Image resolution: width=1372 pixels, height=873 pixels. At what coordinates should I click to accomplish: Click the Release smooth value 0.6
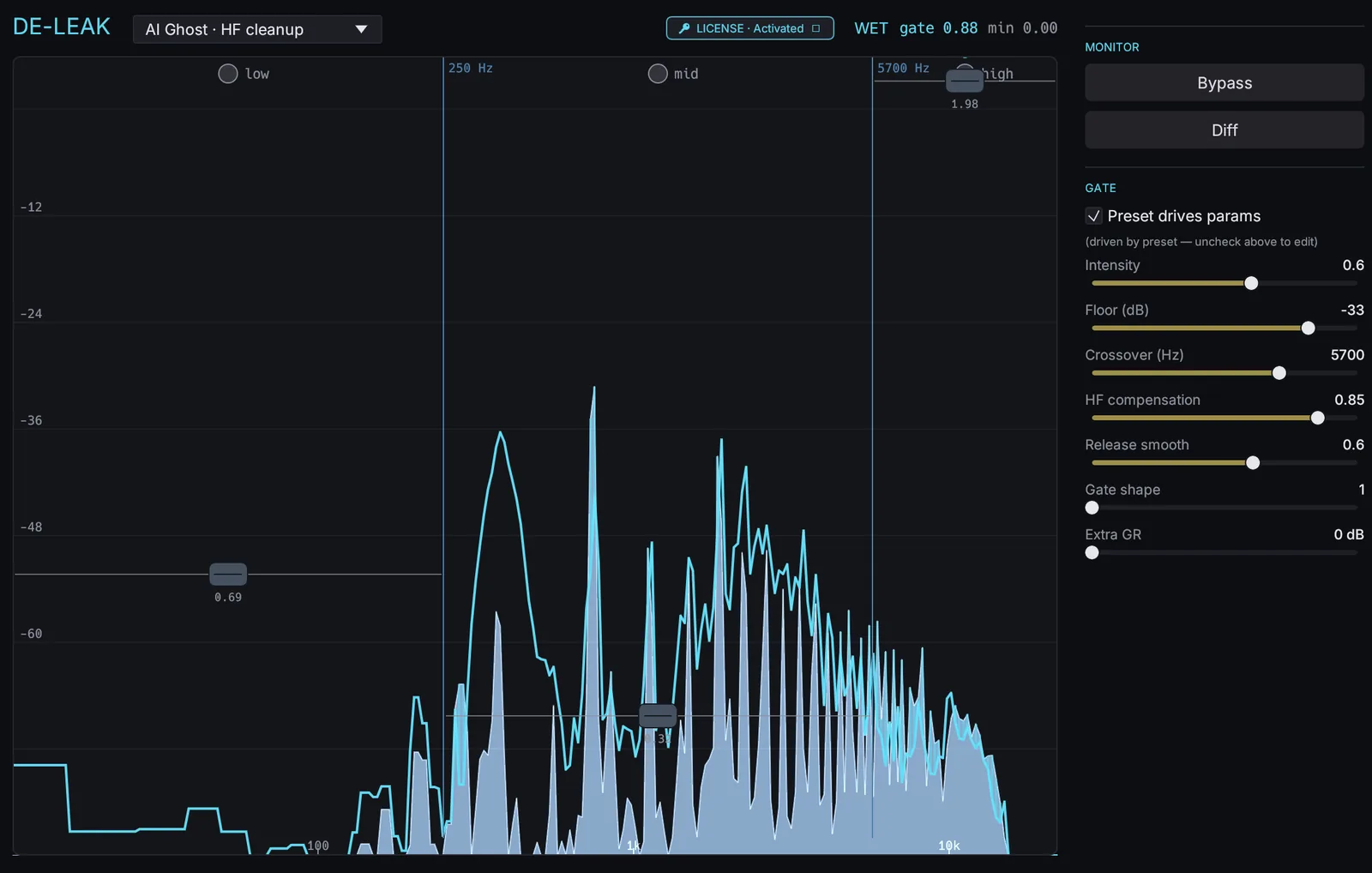(x=1353, y=444)
